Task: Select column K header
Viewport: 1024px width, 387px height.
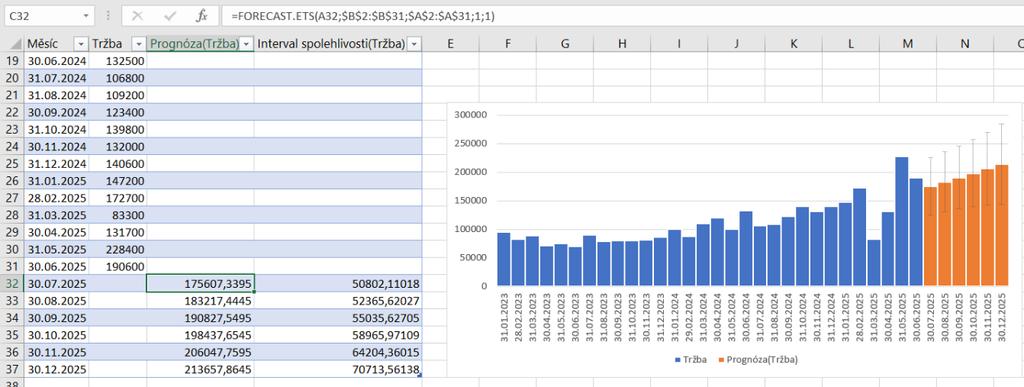Action: [x=793, y=44]
